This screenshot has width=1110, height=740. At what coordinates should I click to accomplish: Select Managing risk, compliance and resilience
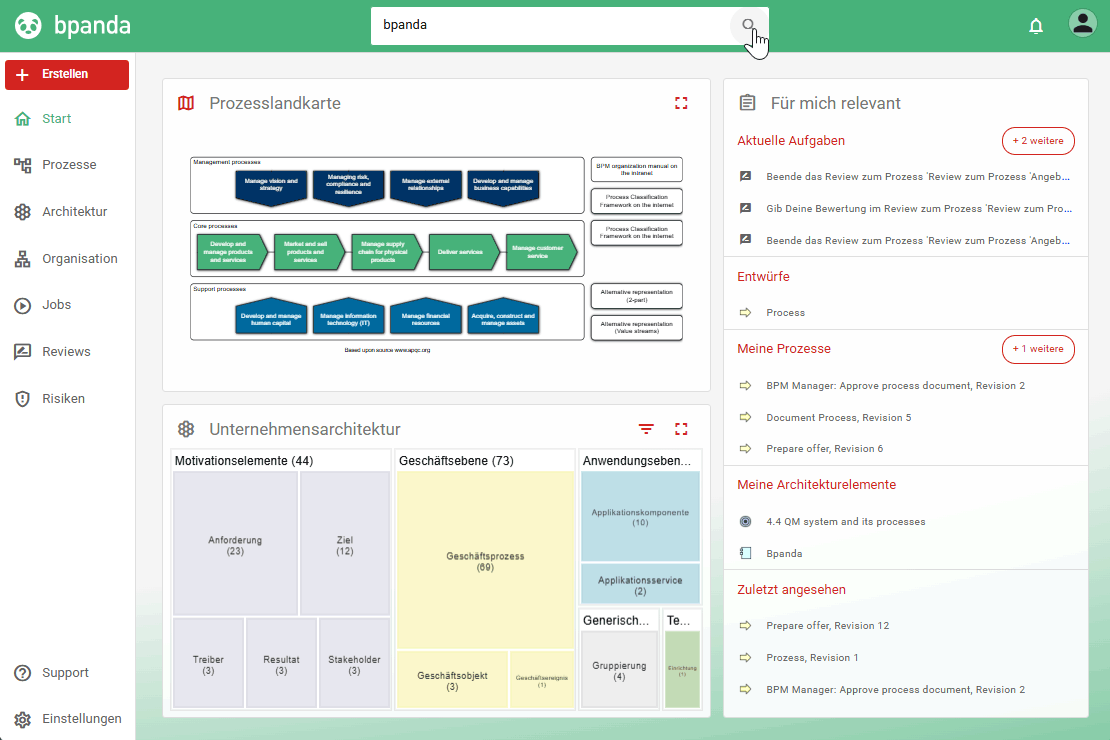(348, 186)
